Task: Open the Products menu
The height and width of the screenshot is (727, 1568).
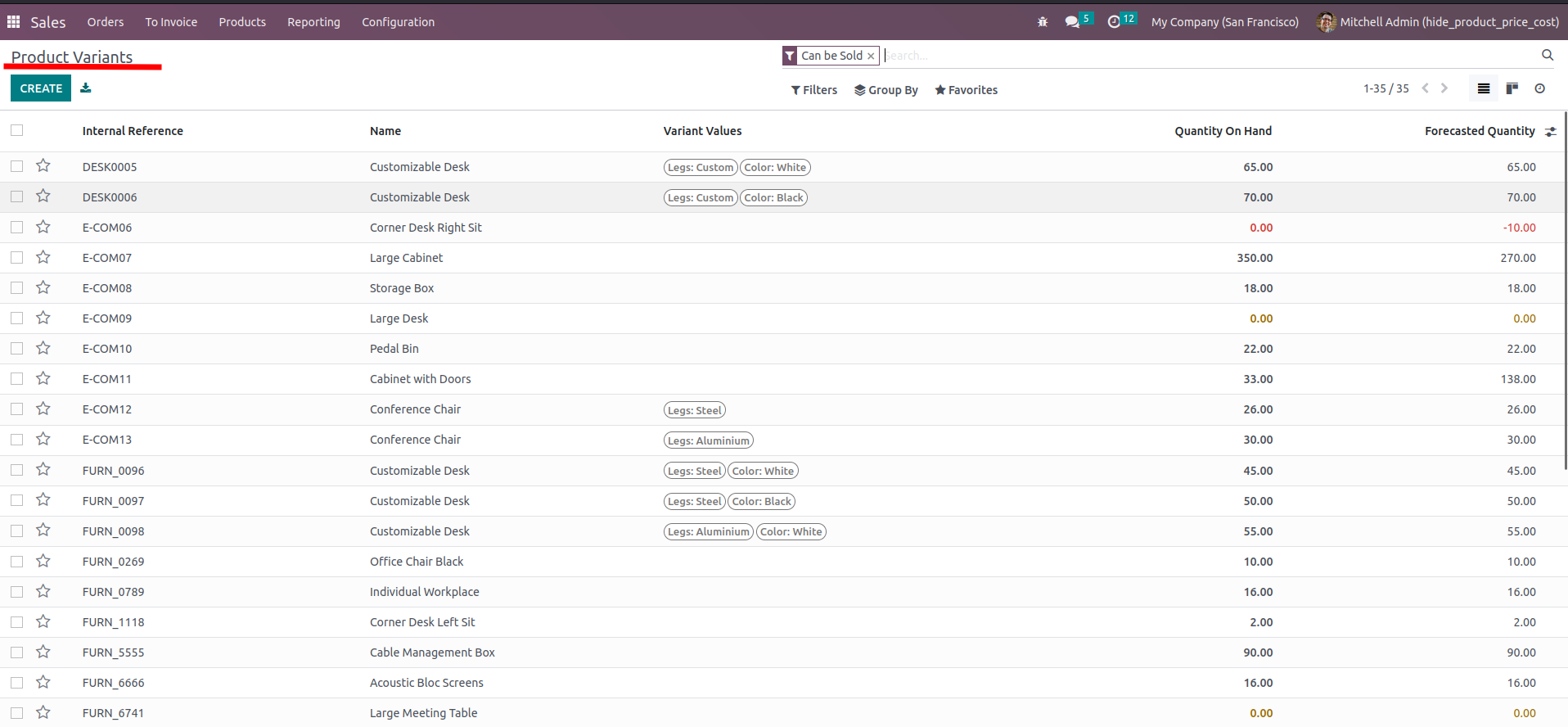Action: pyautogui.click(x=242, y=22)
